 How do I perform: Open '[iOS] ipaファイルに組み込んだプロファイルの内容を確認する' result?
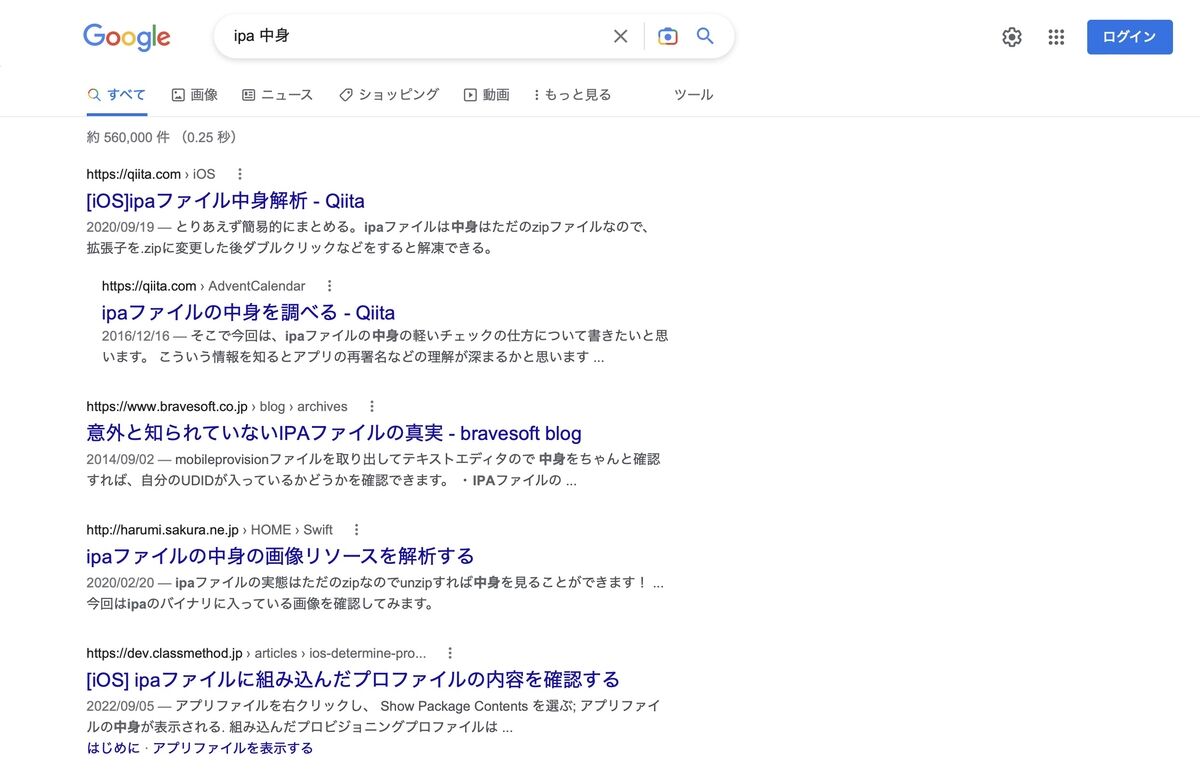354,679
